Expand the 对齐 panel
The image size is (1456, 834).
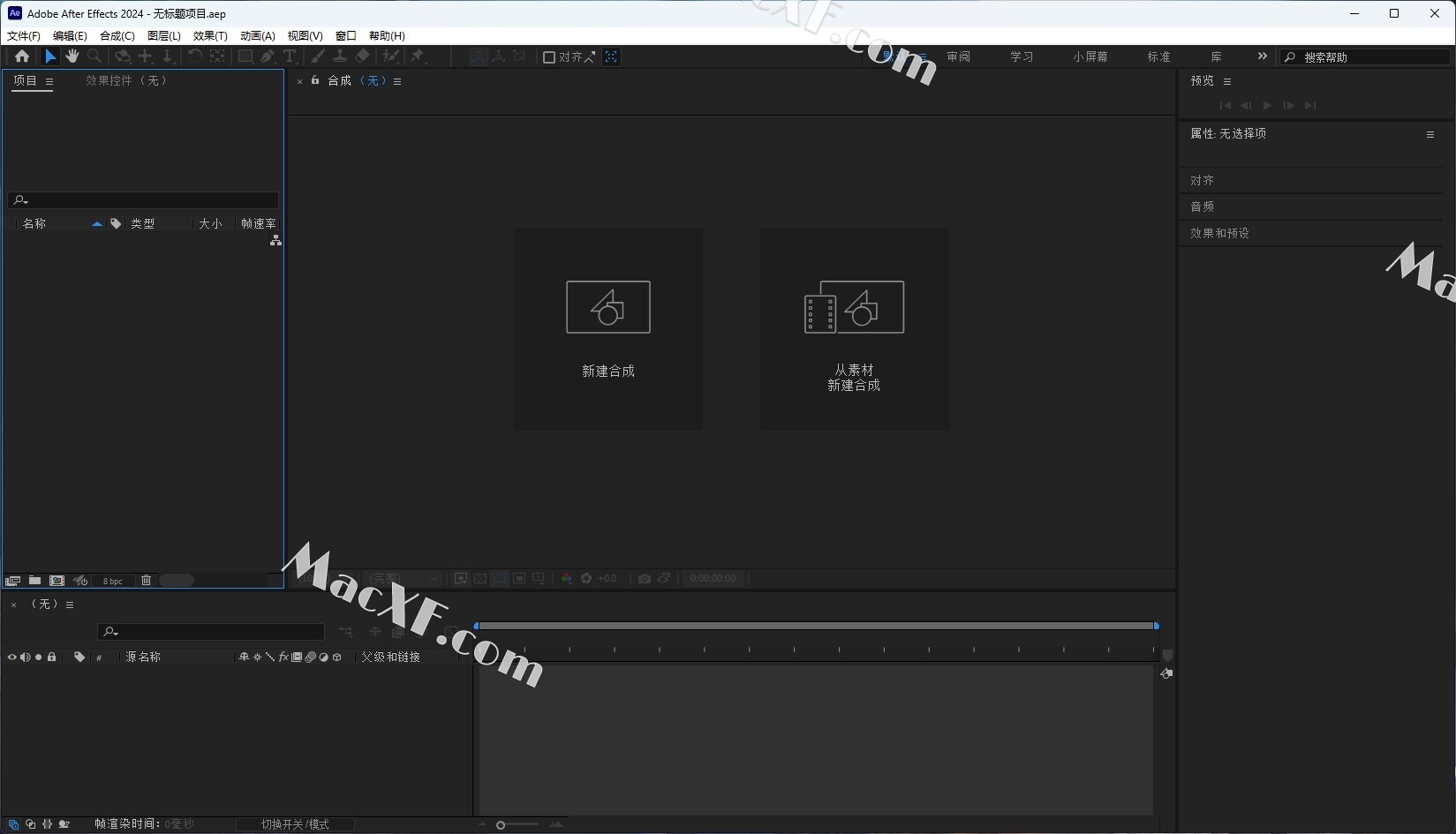click(x=1203, y=181)
